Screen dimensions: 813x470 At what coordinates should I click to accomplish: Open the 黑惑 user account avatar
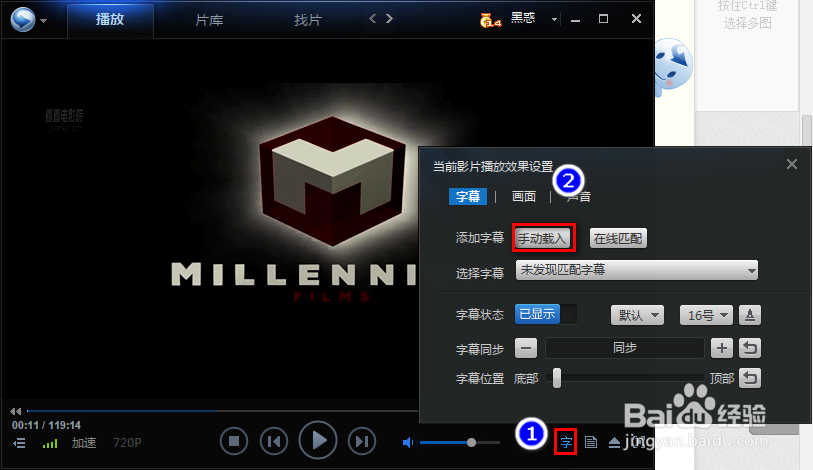pos(489,20)
